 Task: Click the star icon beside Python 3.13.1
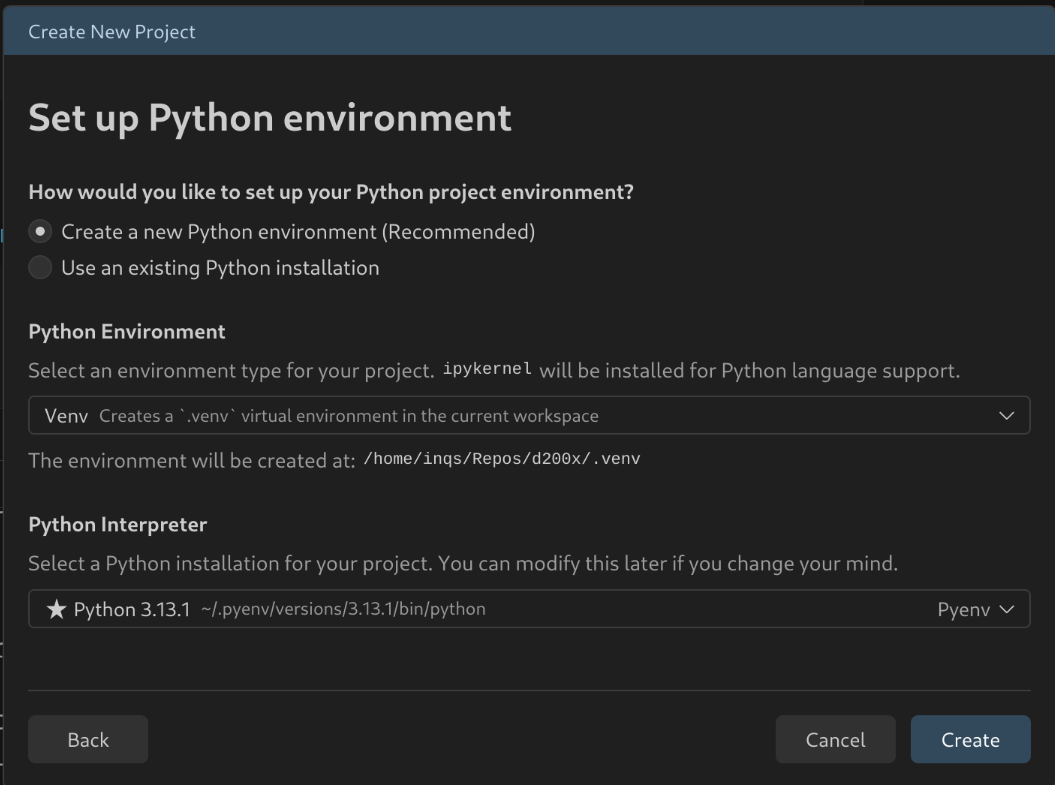pyautogui.click(x=56, y=609)
